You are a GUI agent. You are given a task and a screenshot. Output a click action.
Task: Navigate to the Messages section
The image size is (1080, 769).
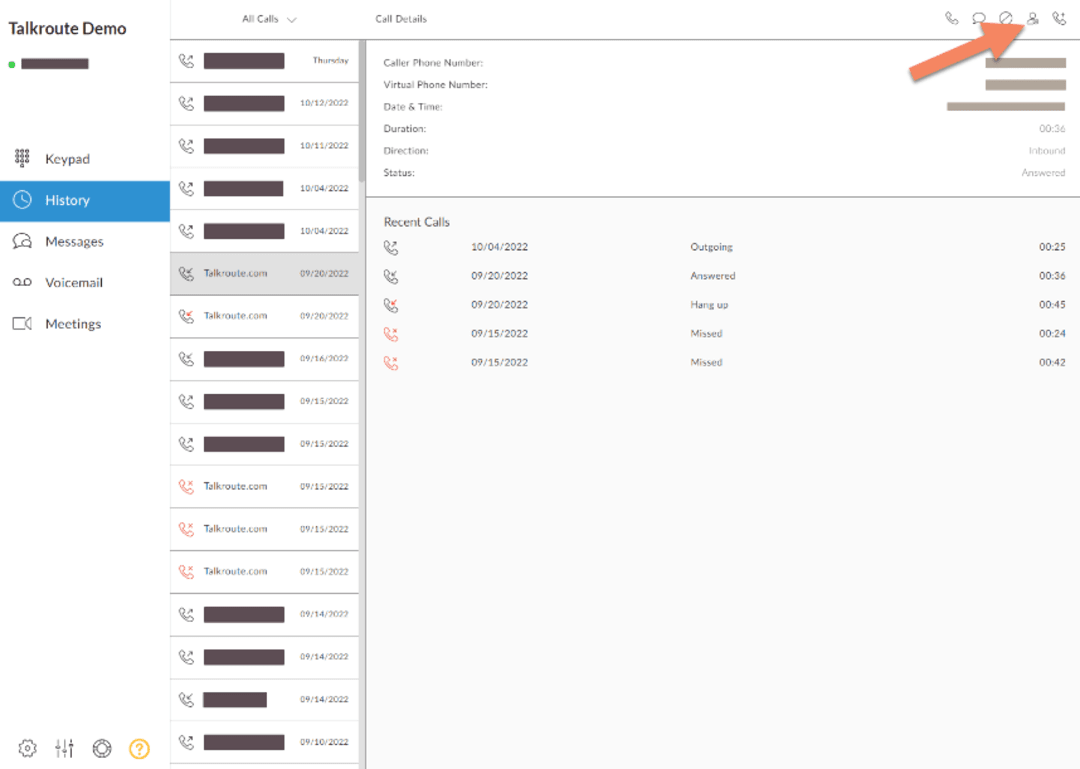pyautogui.click(x=75, y=241)
